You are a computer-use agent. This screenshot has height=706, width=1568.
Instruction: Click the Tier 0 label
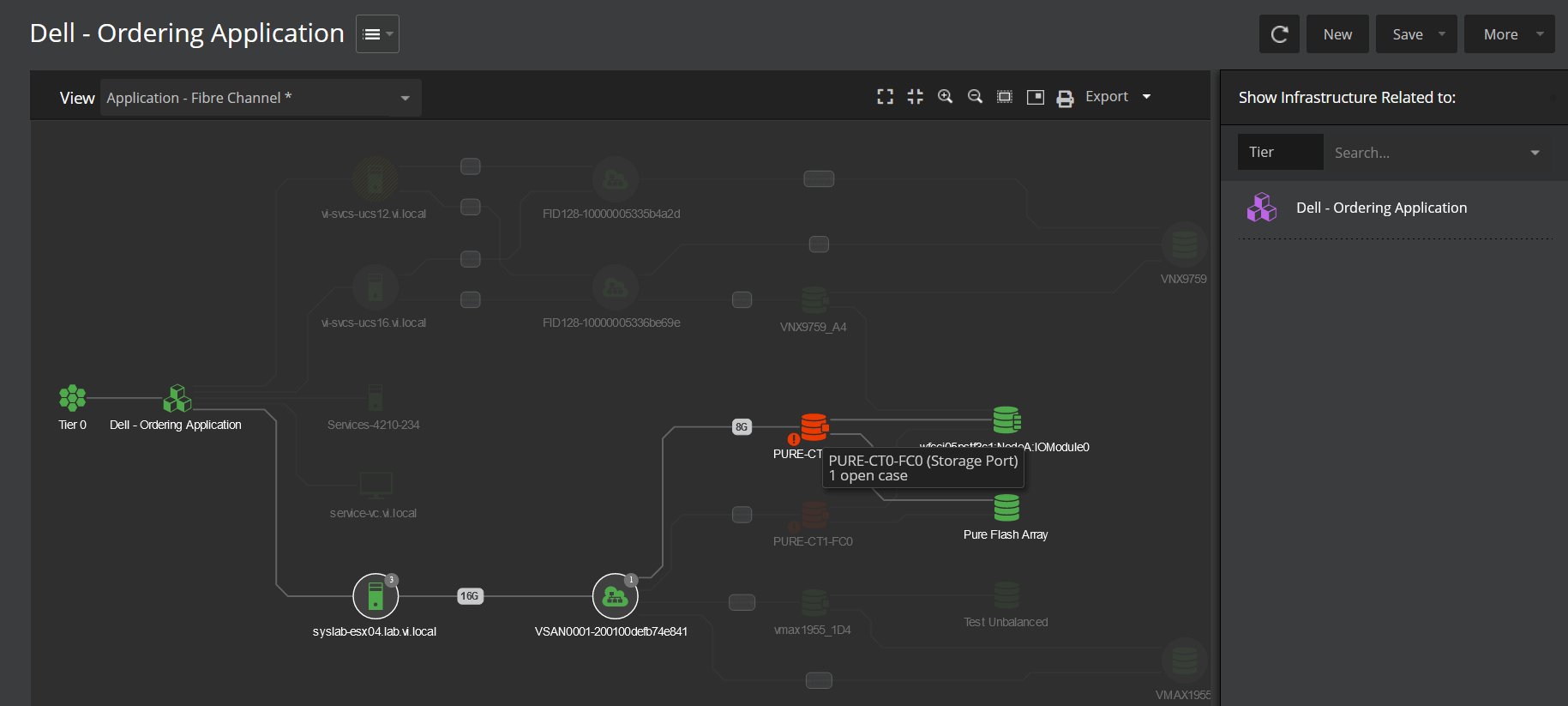72,425
